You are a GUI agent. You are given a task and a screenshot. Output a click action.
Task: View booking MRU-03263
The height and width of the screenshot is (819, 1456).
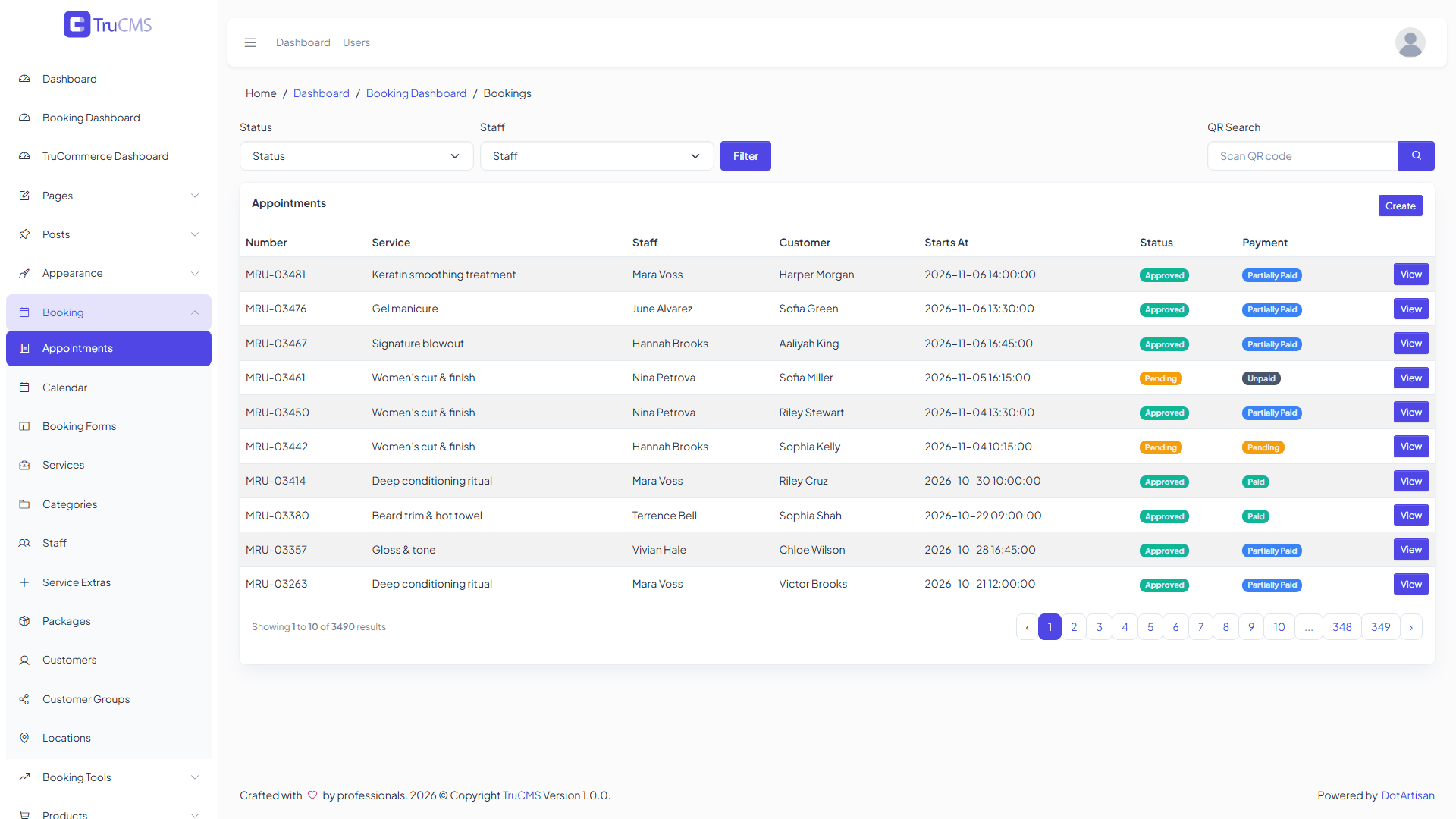(1410, 584)
